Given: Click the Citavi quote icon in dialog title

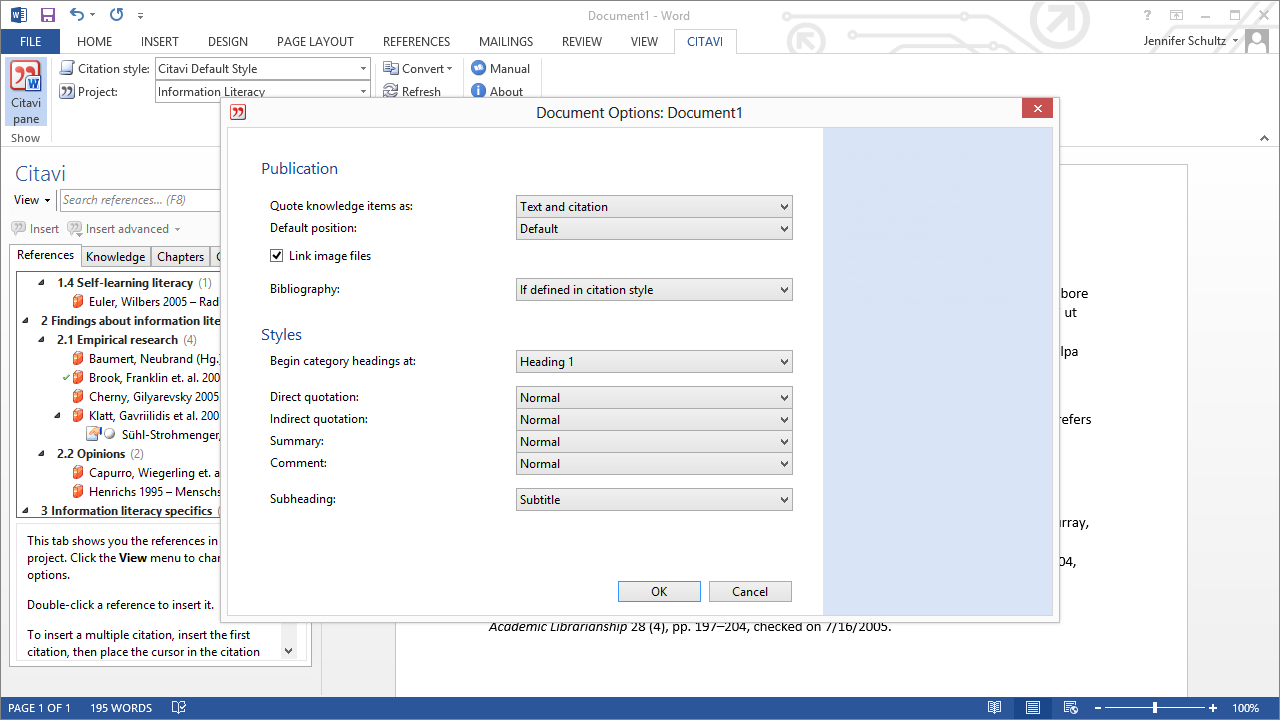Looking at the screenshot, I should click(238, 112).
